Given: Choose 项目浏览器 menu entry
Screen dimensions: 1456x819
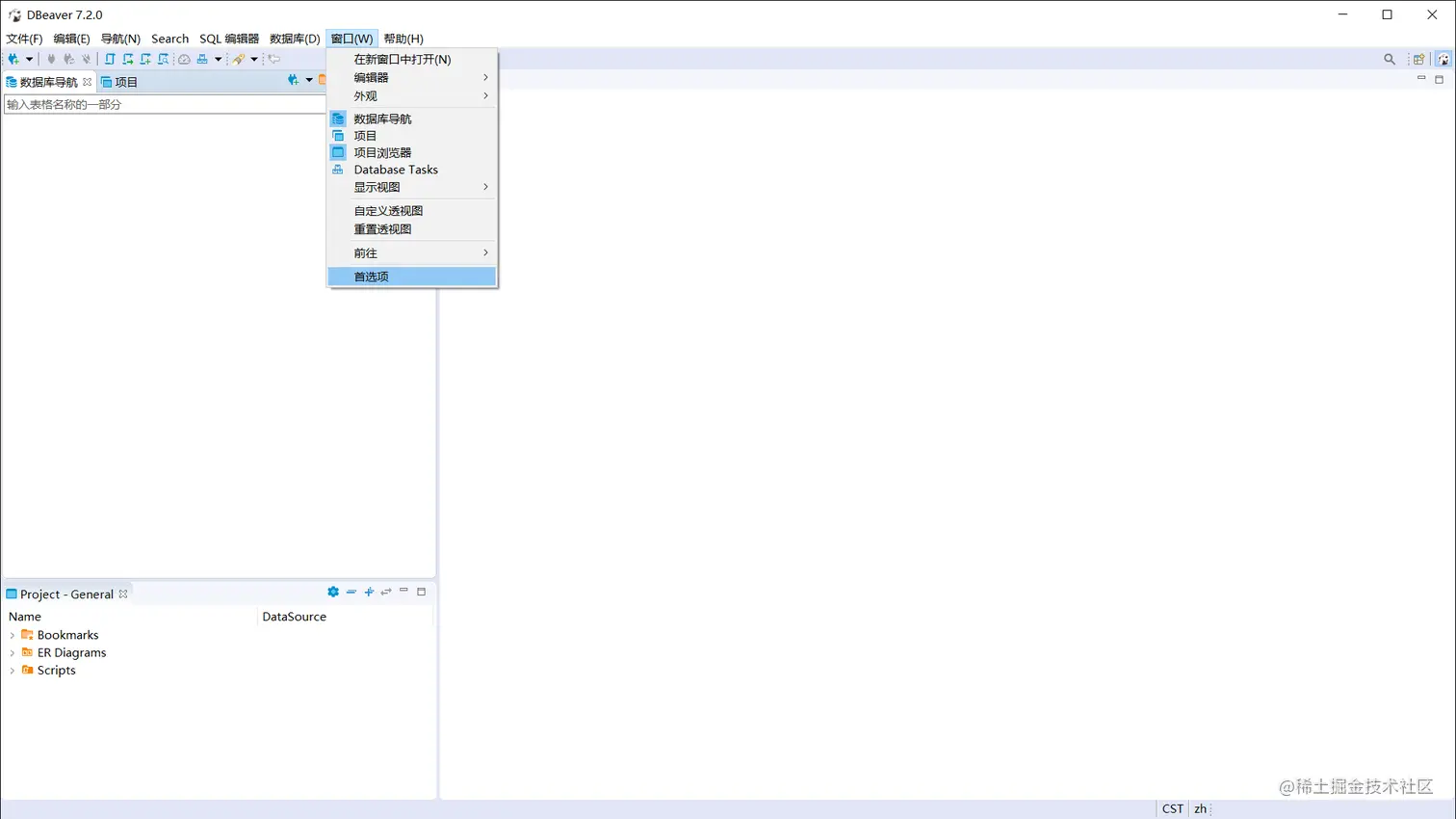Looking at the screenshot, I should pyautogui.click(x=412, y=152).
